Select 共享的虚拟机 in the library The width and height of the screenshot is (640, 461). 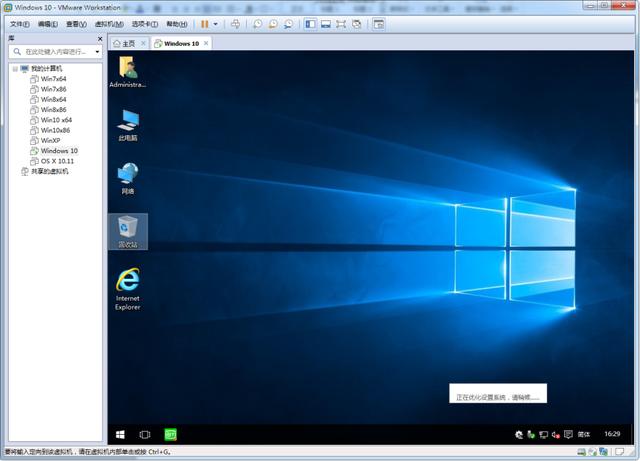49,171
